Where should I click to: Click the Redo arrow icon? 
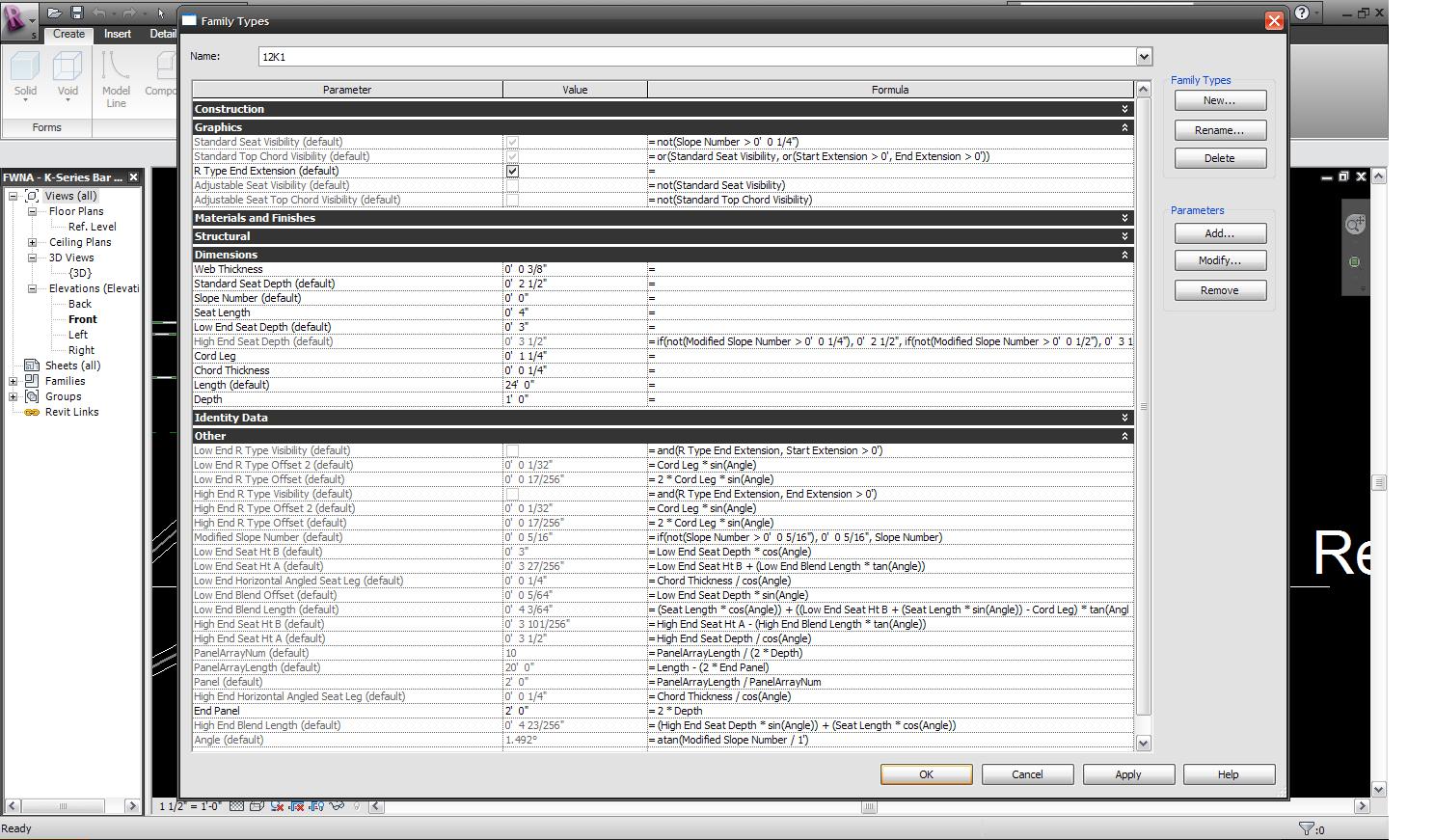(128, 13)
